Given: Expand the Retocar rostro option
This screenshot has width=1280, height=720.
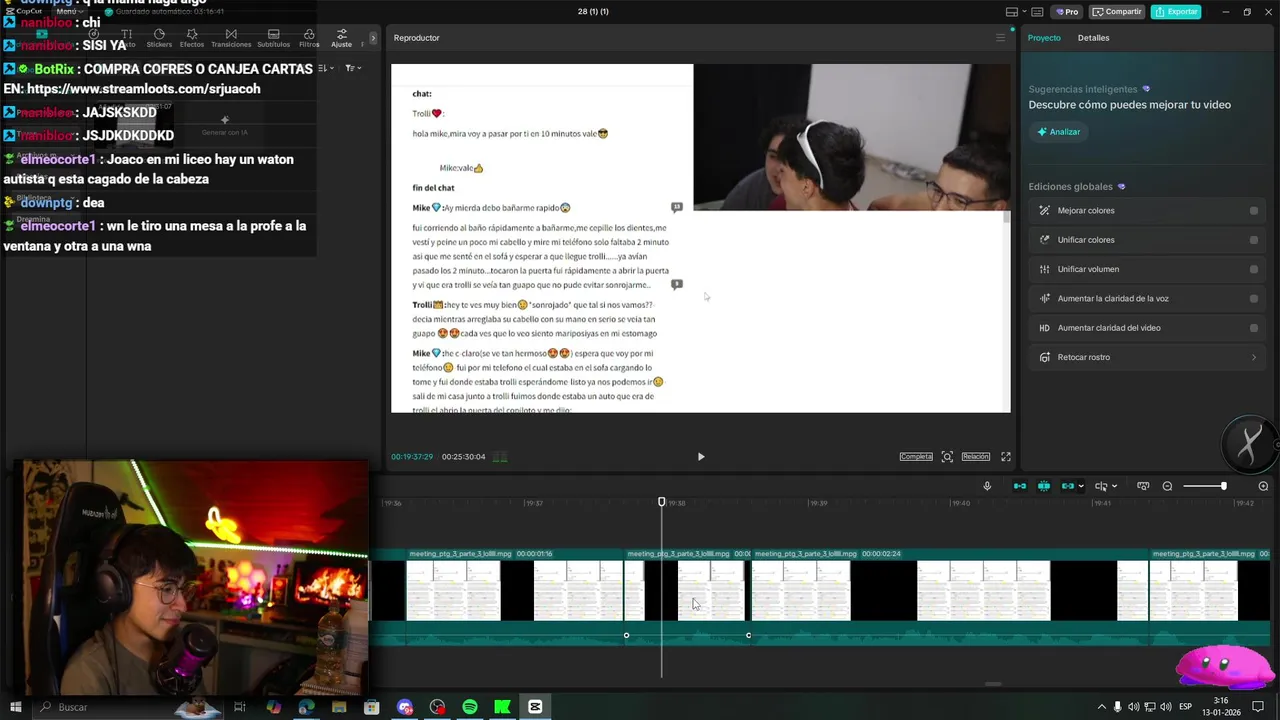Looking at the screenshot, I should pyautogui.click(x=1254, y=357).
